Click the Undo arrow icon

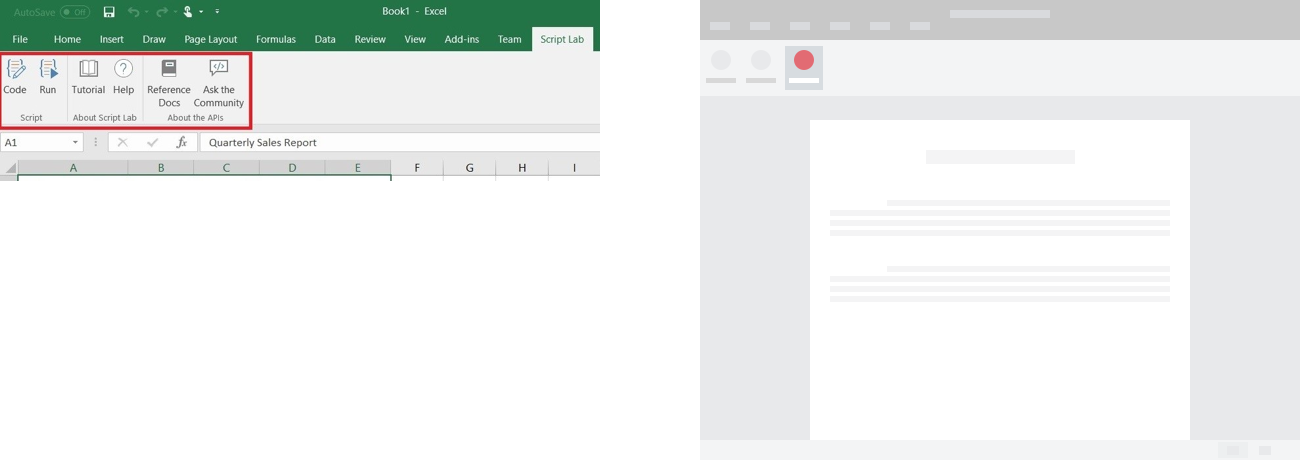133,12
